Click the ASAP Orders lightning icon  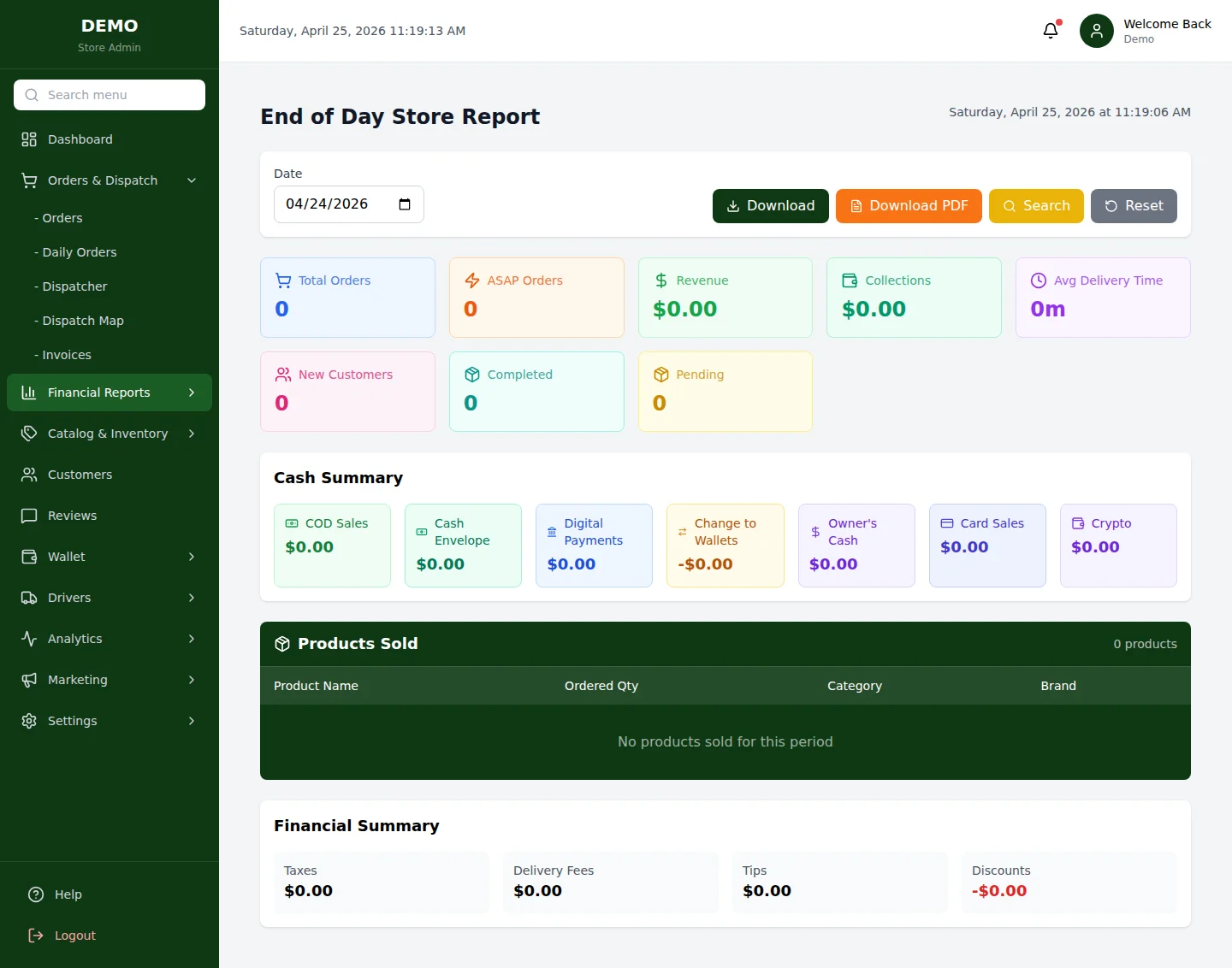click(x=472, y=280)
